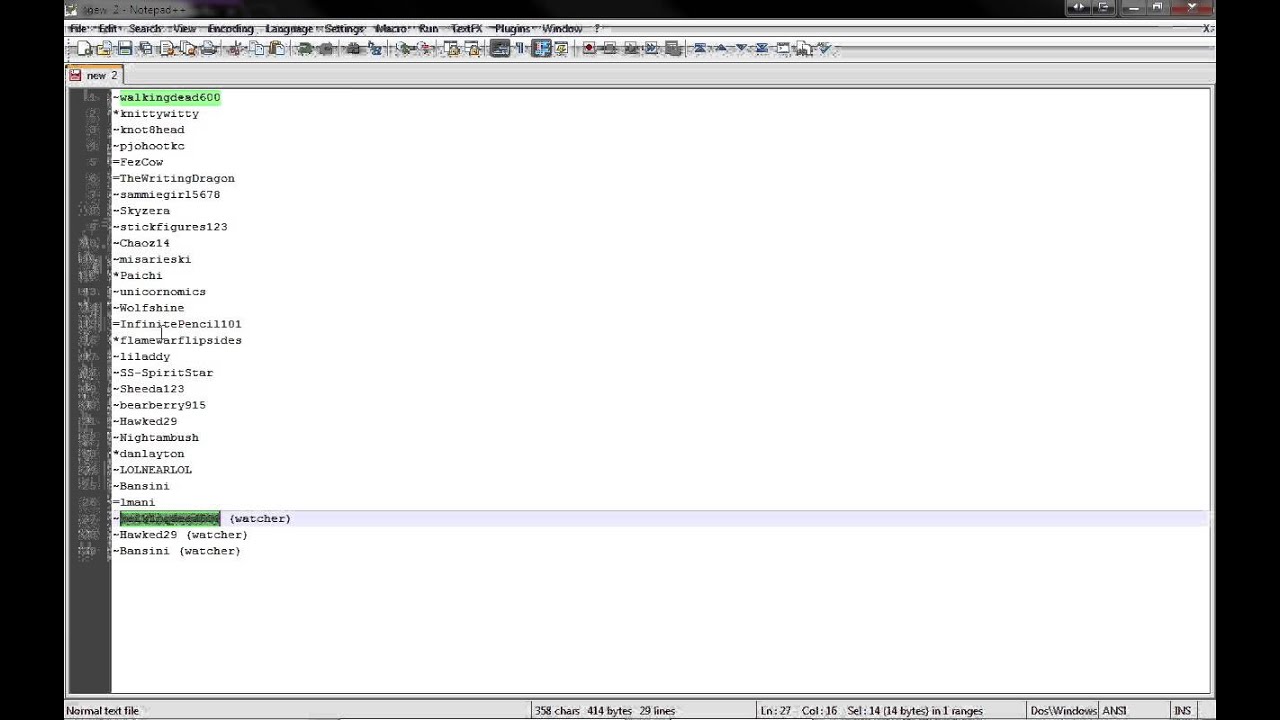Click the Save All toolbar icon
The image size is (1280, 720).
[x=145, y=48]
